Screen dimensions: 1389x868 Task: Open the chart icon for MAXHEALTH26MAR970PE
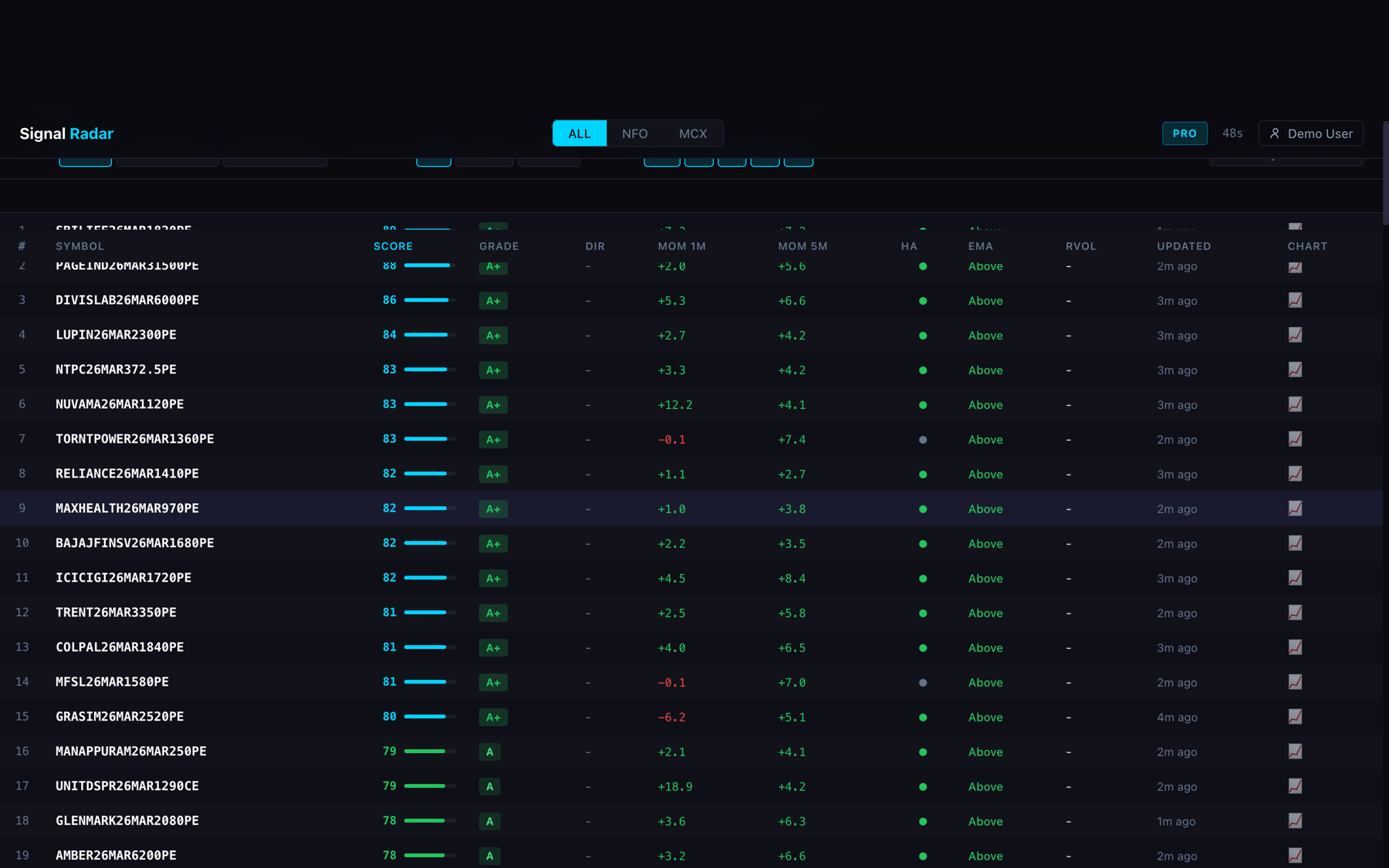(x=1296, y=508)
